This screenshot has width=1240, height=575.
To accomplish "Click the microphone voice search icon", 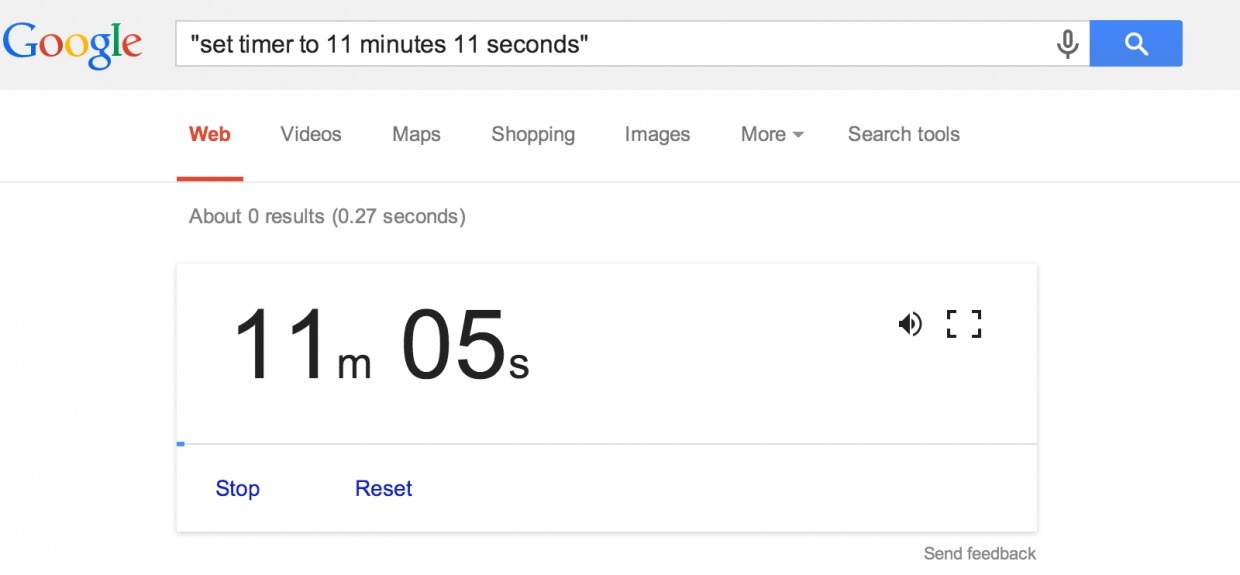I will click(x=1067, y=44).
